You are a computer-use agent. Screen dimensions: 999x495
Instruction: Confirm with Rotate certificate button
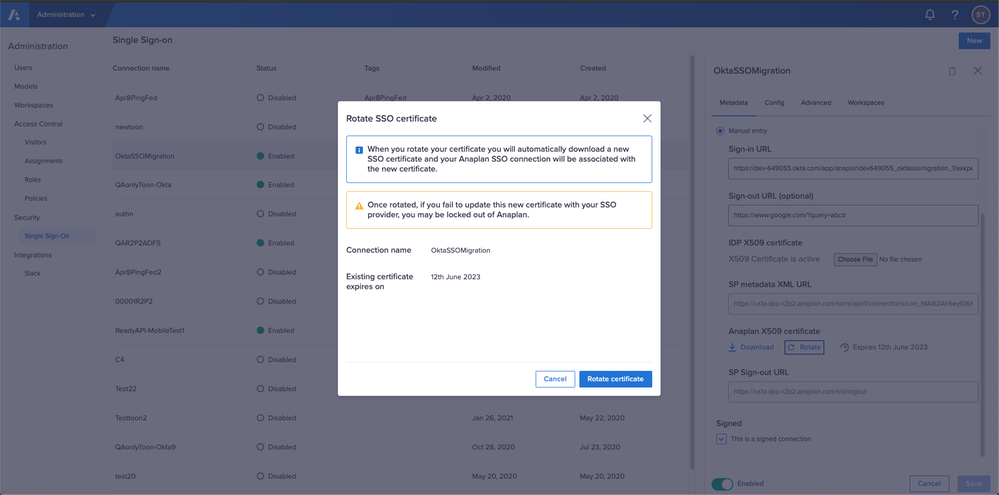615,379
